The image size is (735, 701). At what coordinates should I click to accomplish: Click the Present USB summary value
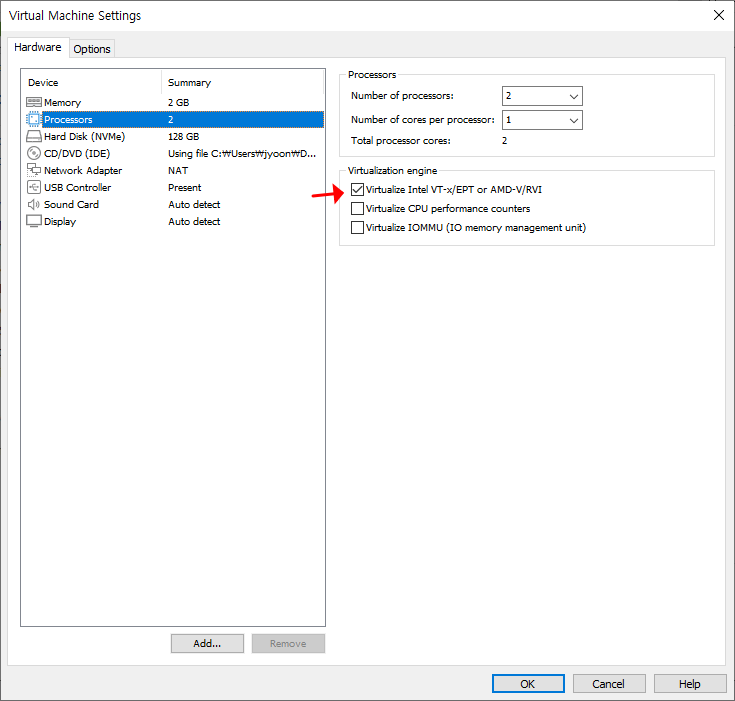pyautogui.click(x=185, y=188)
